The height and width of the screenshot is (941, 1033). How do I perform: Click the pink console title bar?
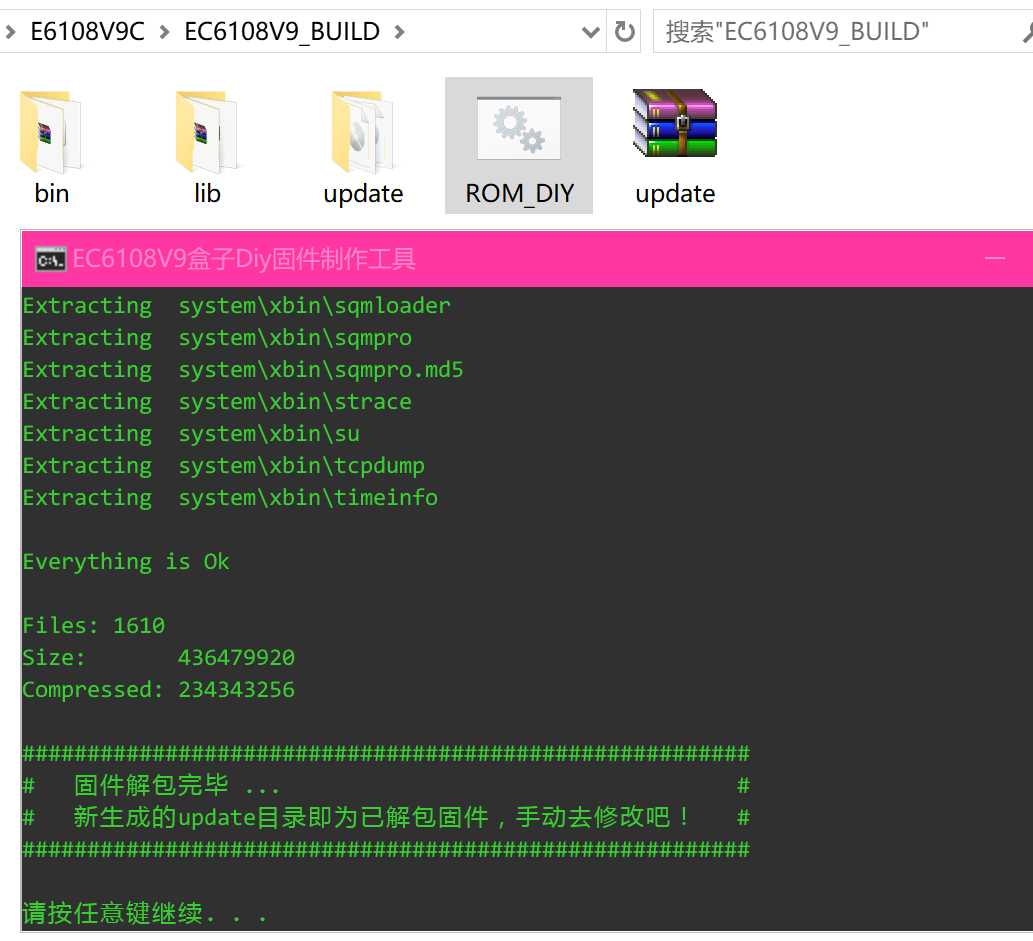[x=500, y=258]
